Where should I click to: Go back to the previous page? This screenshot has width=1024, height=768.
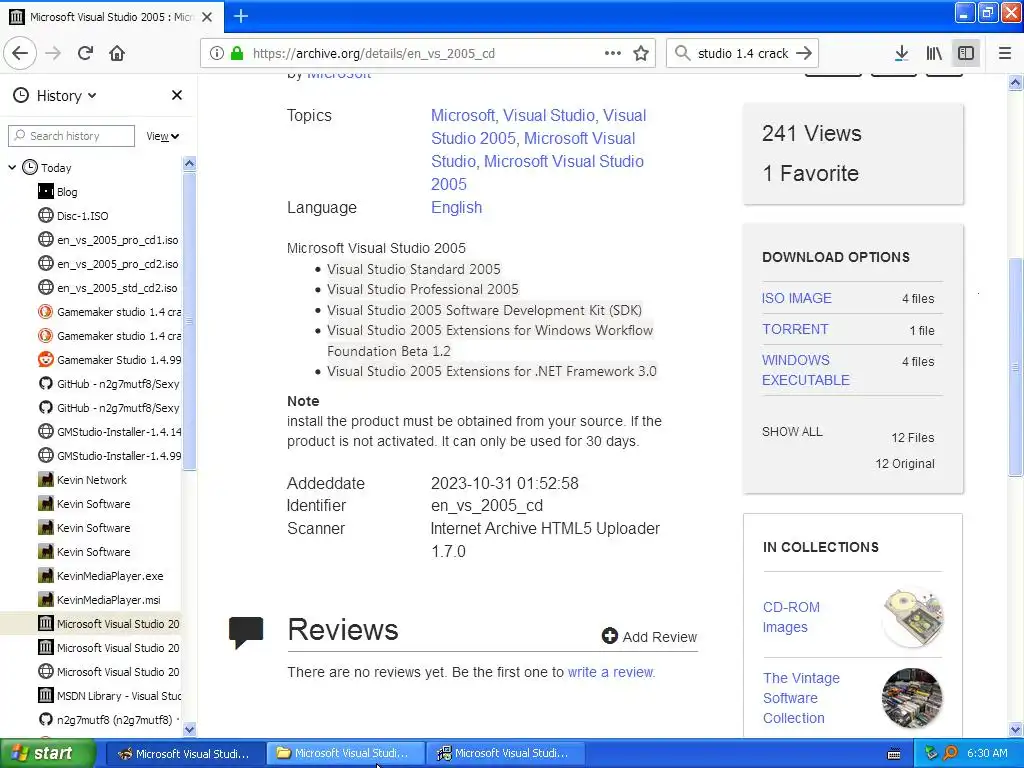[20, 53]
